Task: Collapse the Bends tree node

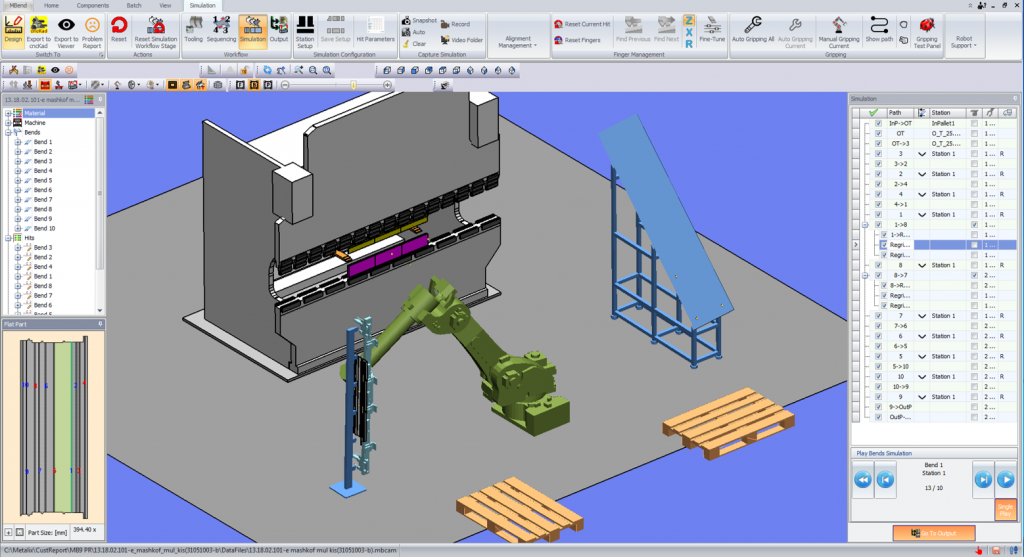Action: 8,133
